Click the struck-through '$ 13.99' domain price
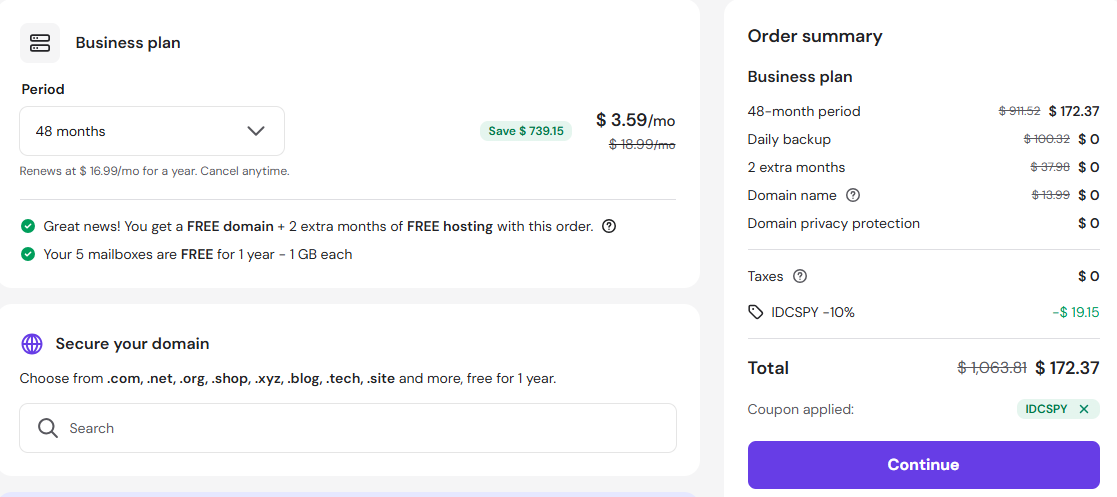 point(1051,195)
